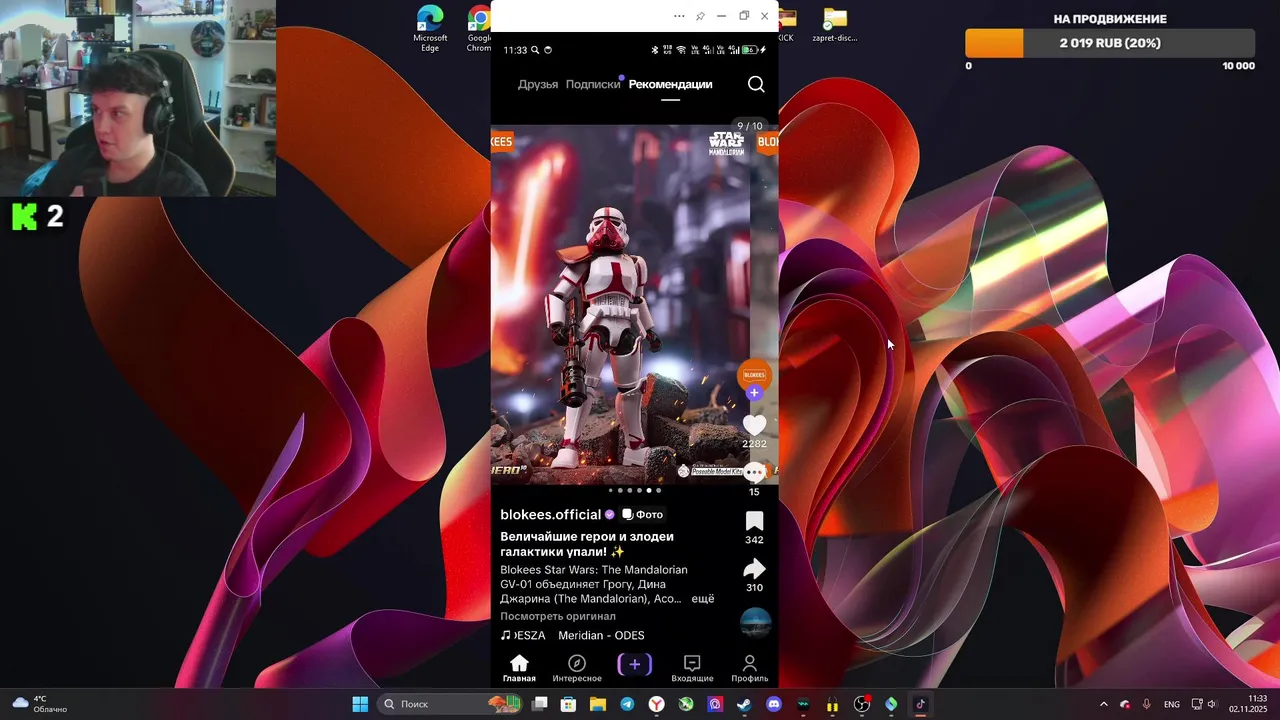Tap the Stormtrooper photo in the post
1280x720 pixels.
pyautogui.click(x=620, y=305)
